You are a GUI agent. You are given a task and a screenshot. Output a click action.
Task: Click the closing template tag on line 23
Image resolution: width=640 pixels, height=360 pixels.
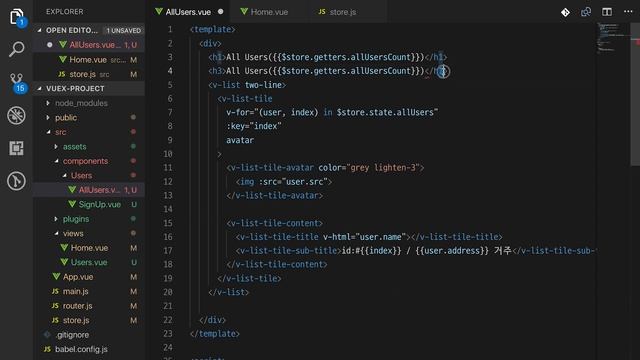coord(215,333)
